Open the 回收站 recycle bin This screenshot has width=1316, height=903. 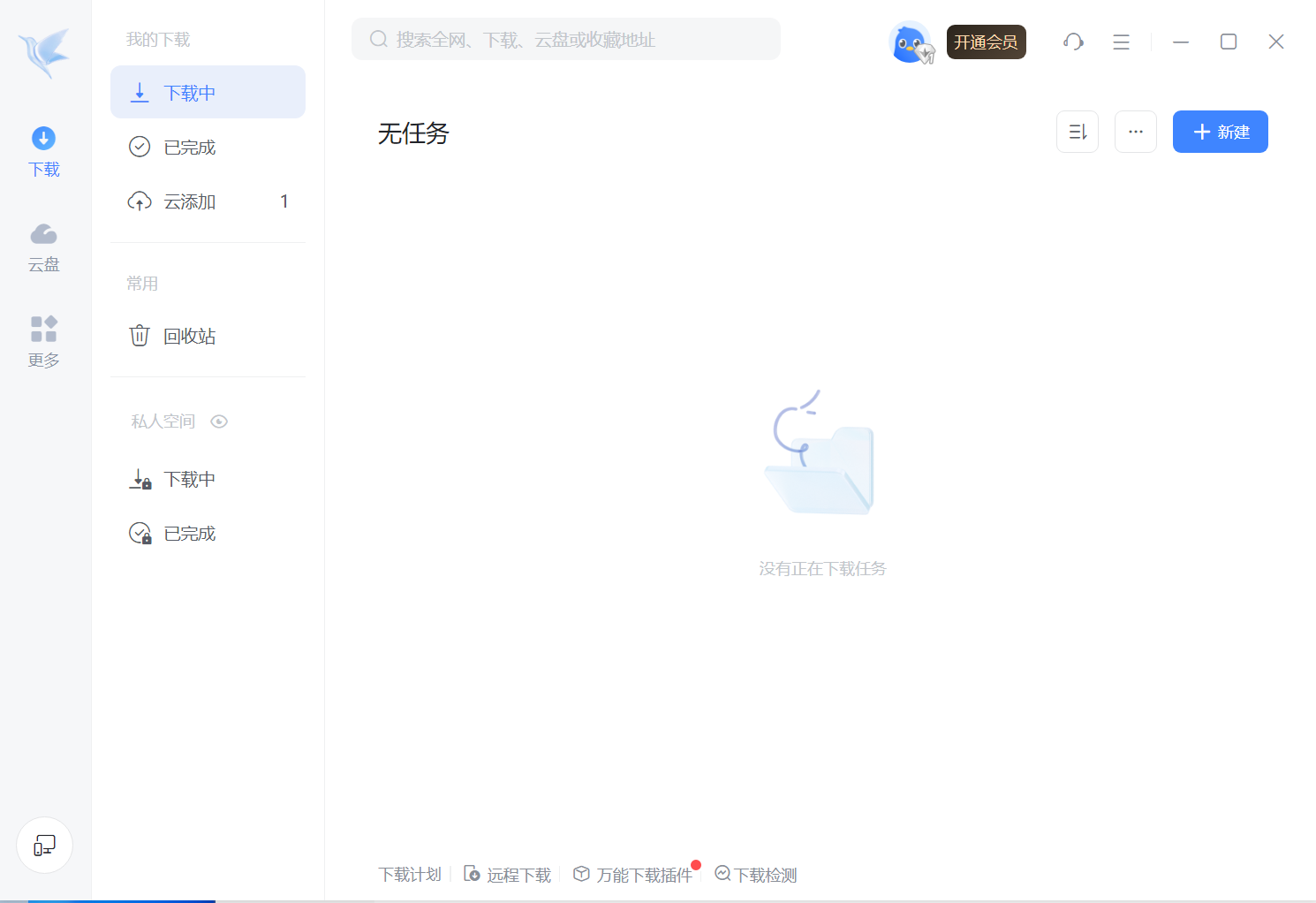(208, 336)
